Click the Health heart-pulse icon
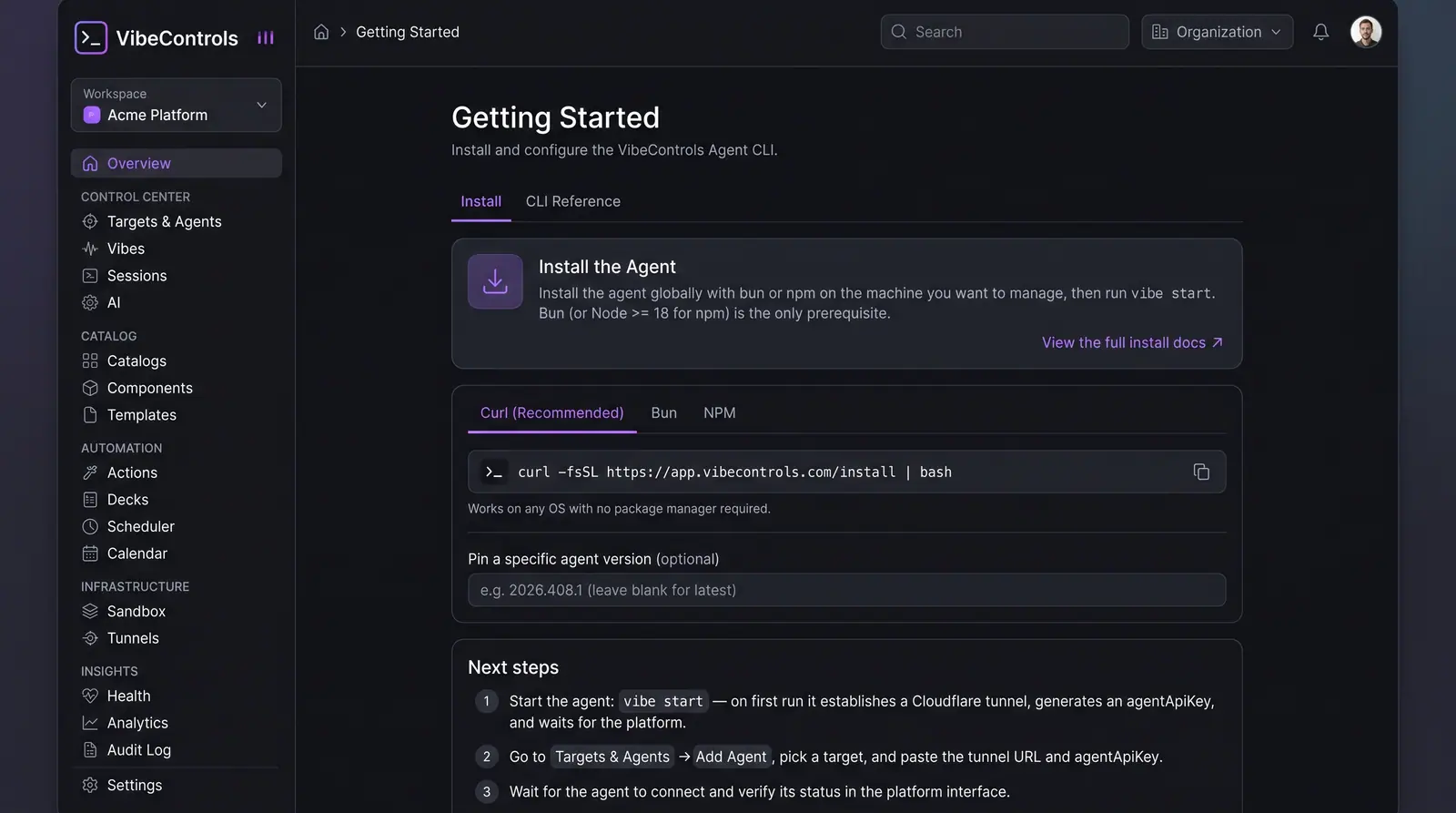 tap(90, 696)
